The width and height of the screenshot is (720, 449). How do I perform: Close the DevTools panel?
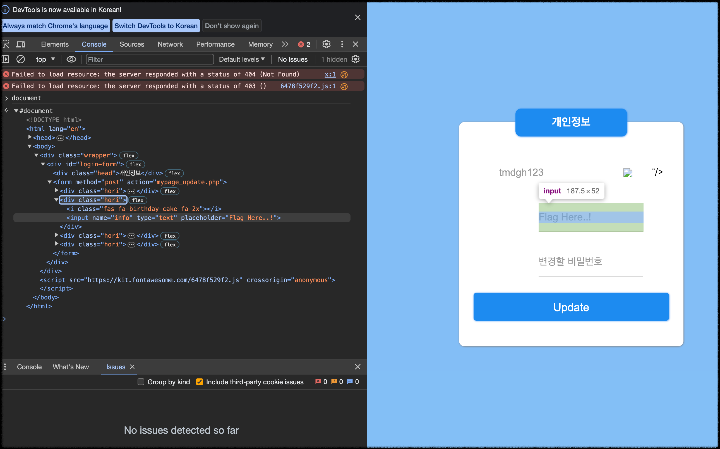[355, 44]
